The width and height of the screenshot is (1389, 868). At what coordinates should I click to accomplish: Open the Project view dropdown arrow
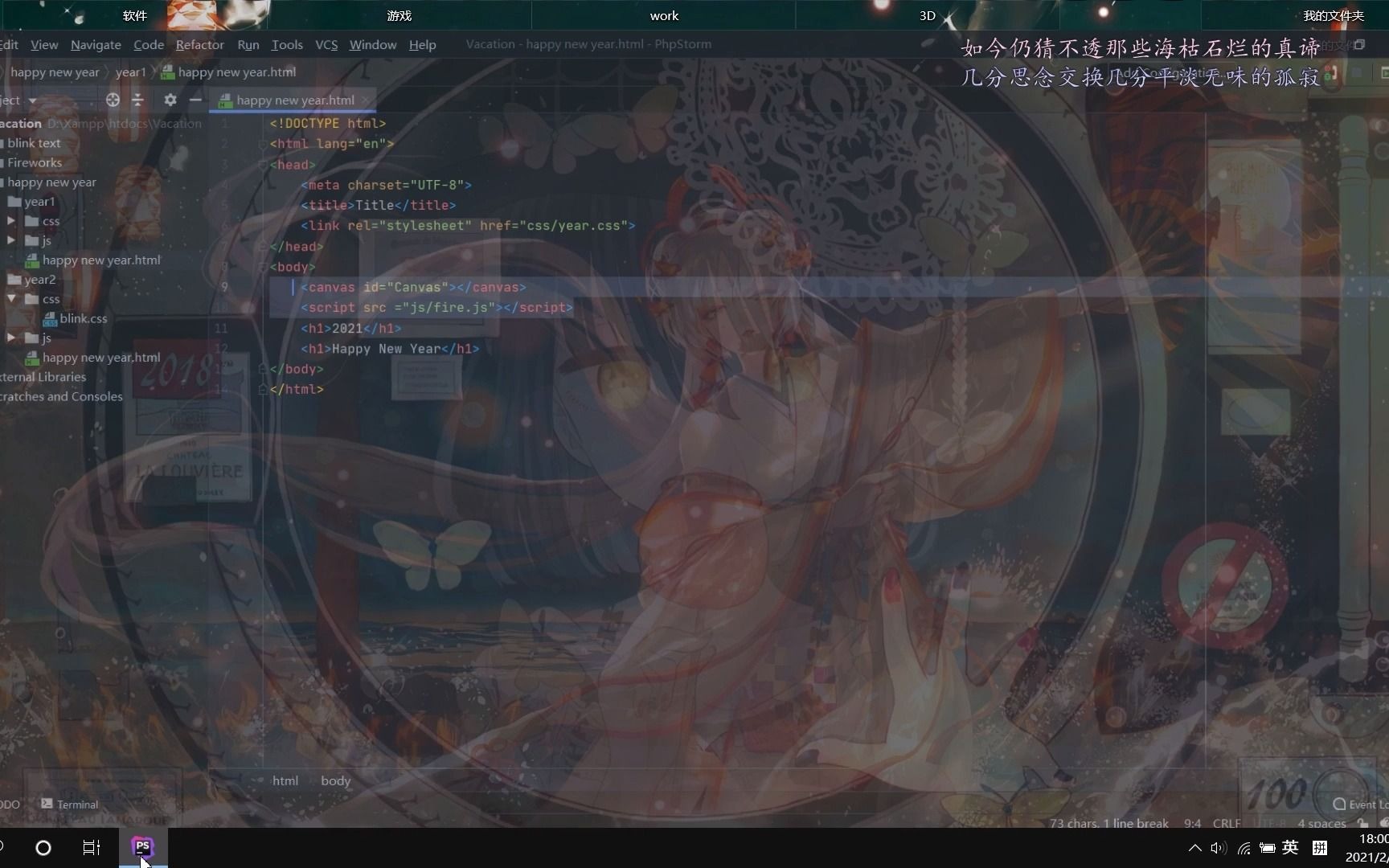click(x=33, y=101)
